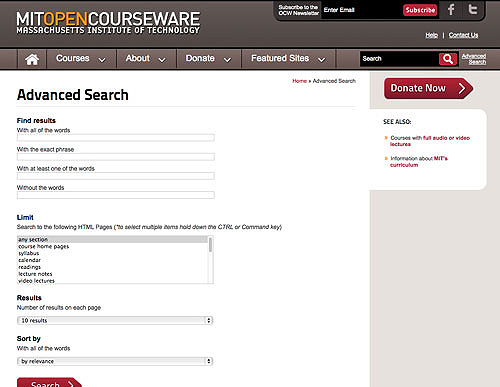Go to the Home icon in navigation bar
The height and width of the screenshot is (387, 500).
click(32, 59)
